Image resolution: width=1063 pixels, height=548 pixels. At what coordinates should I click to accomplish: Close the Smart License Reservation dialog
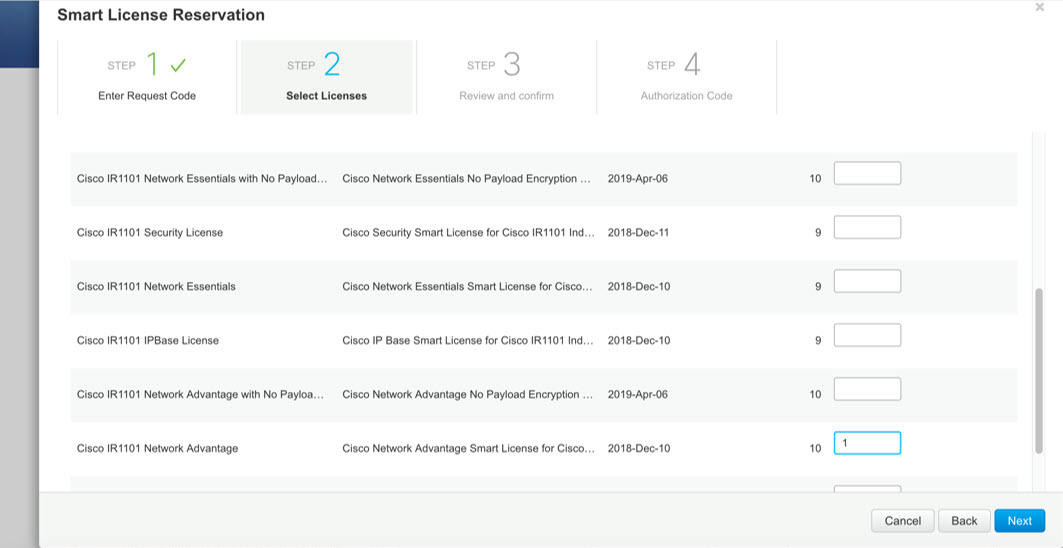[x=1039, y=7]
